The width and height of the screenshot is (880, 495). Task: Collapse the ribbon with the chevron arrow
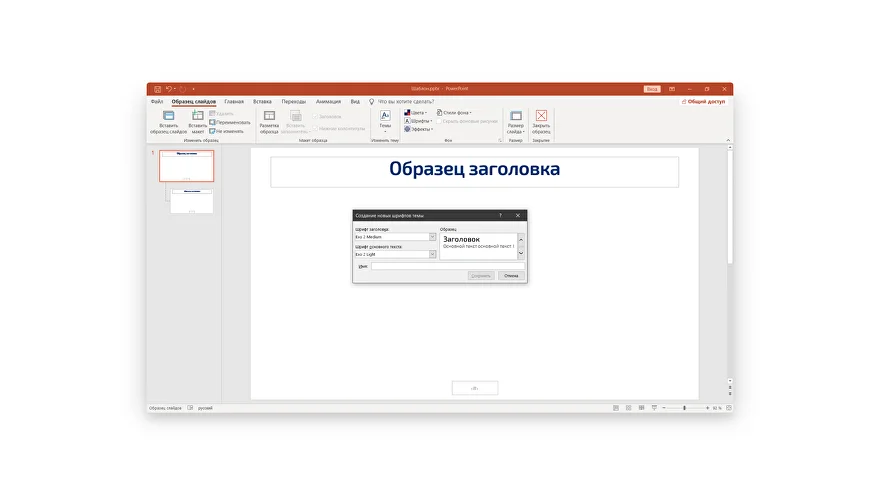(728, 140)
